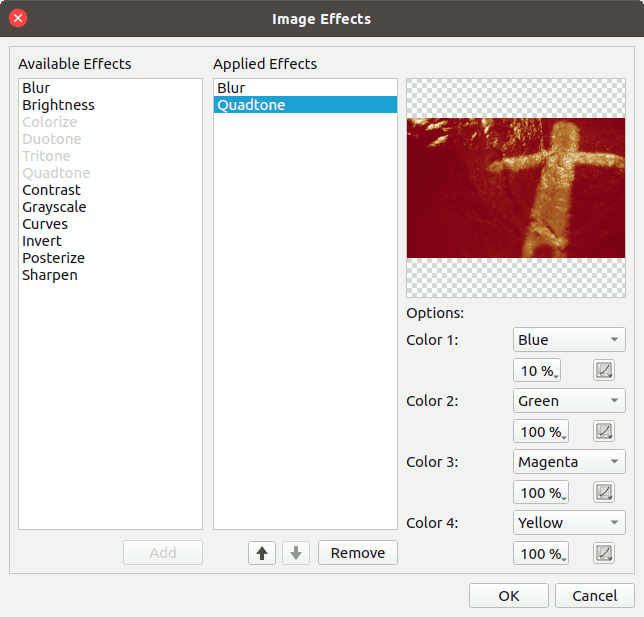The height and width of the screenshot is (617, 644).
Task: Open curve editor for Color 3 shade
Action: (604, 493)
